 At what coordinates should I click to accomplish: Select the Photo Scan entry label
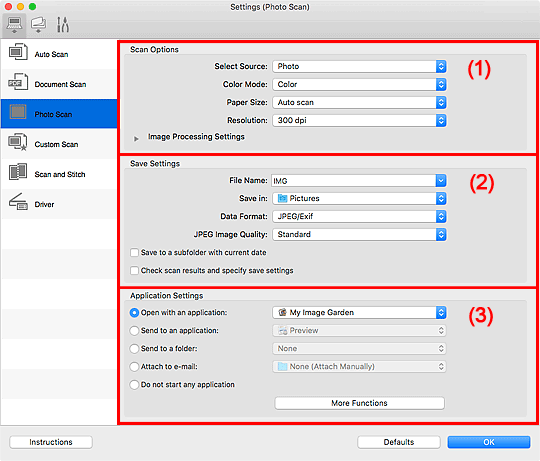tap(53, 114)
